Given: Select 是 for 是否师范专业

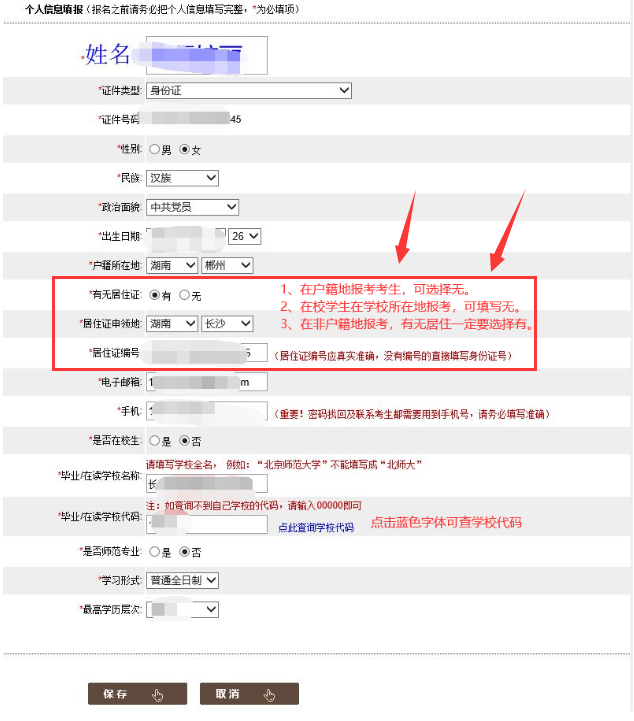Looking at the screenshot, I should [154, 552].
